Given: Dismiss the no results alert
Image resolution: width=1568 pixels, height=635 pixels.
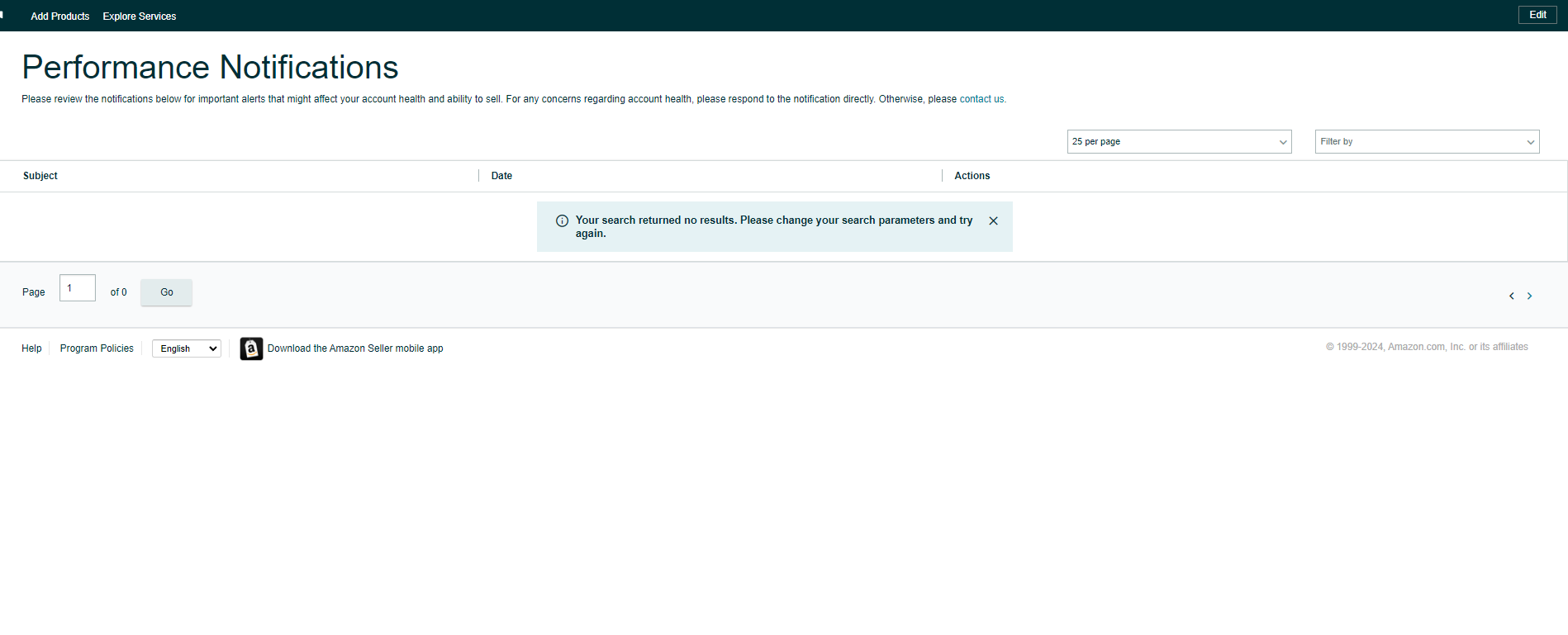Looking at the screenshot, I should tap(993, 220).
